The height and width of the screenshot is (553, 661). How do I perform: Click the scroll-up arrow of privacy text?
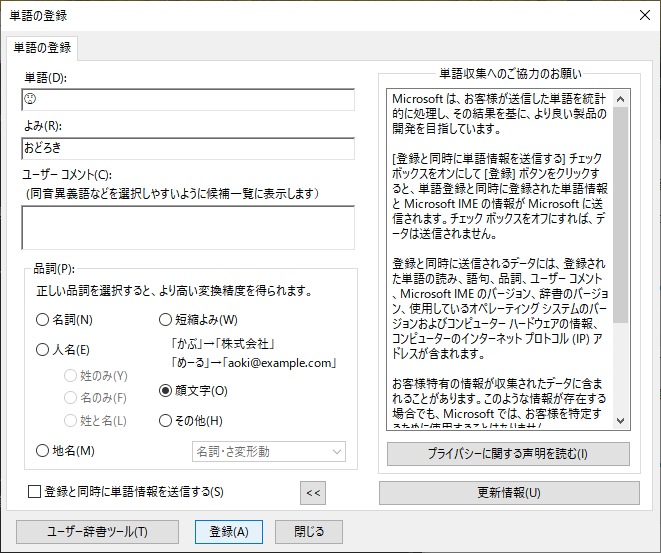621,99
